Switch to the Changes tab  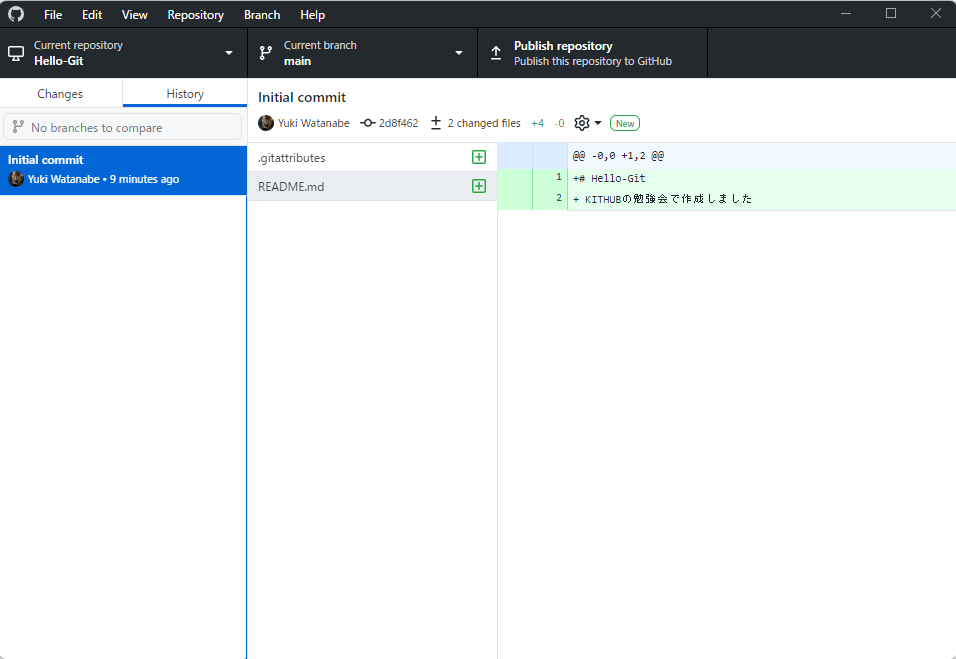click(x=60, y=92)
